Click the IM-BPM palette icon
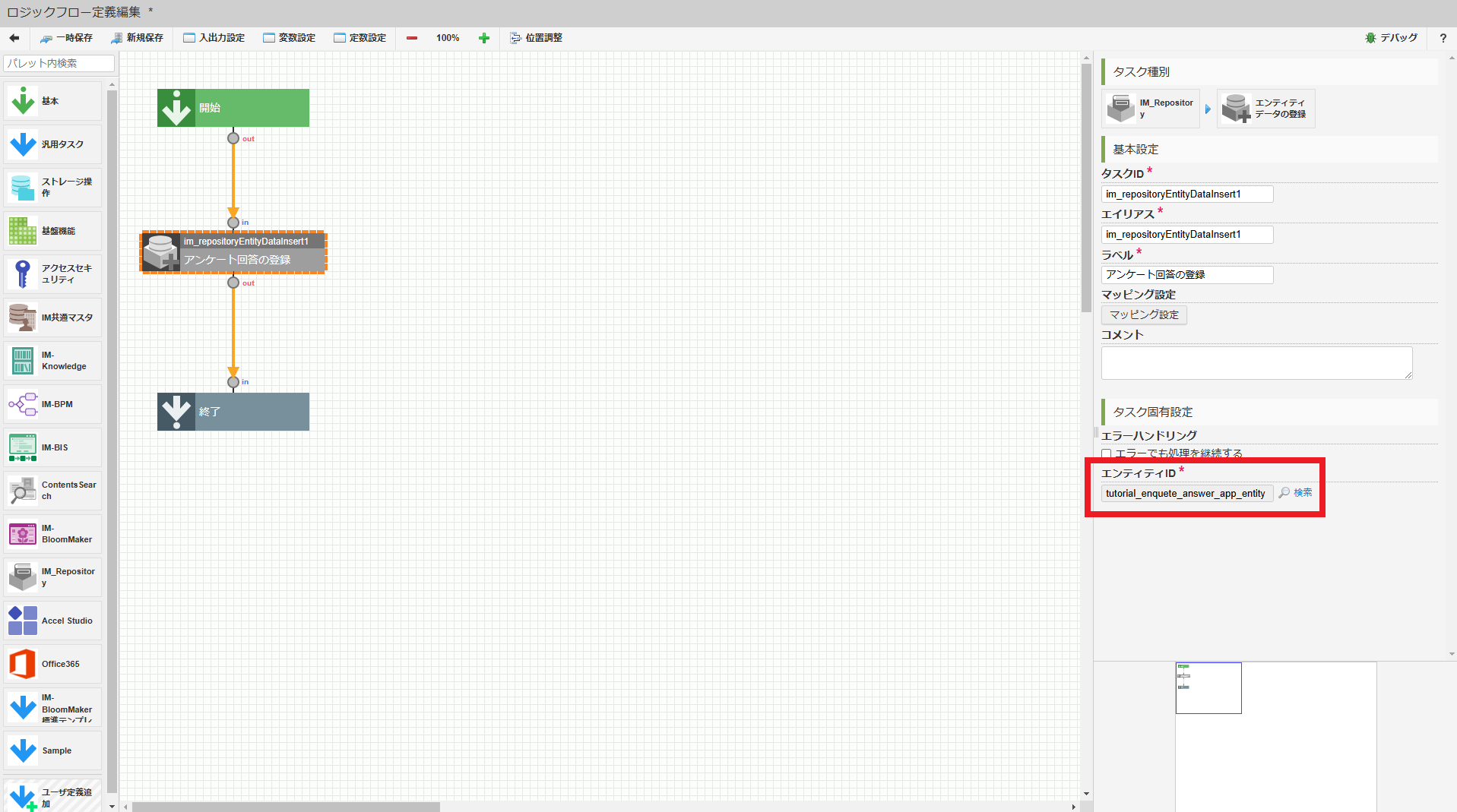The width and height of the screenshot is (1457, 812). point(52,403)
